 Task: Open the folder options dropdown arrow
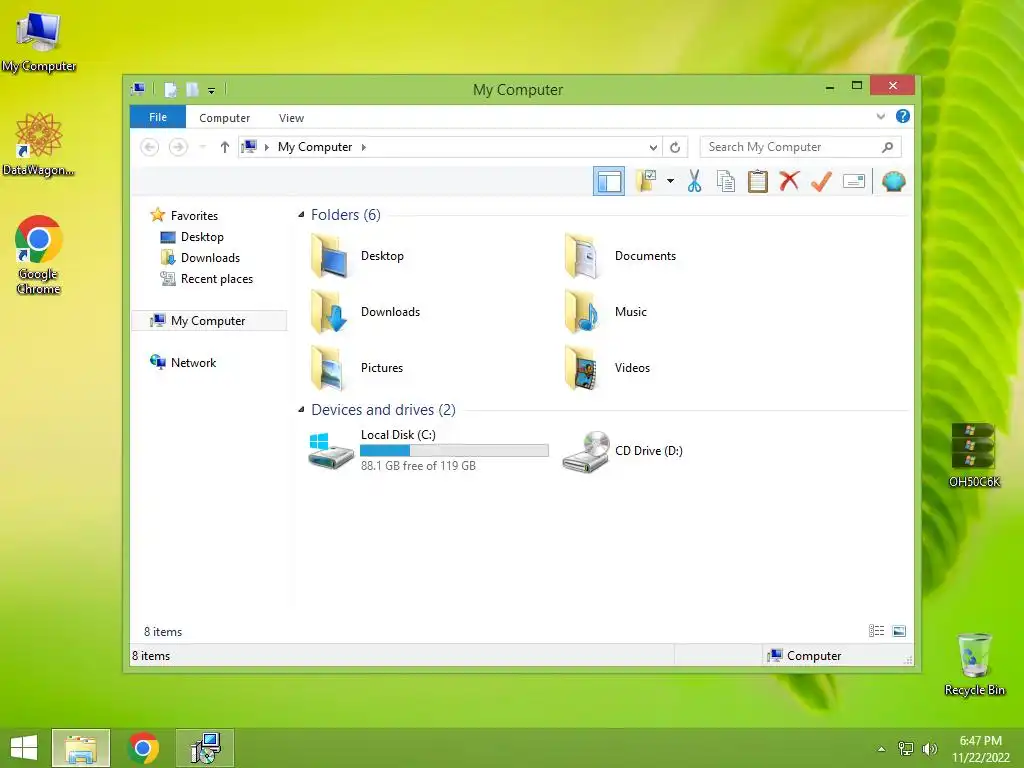[670, 181]
